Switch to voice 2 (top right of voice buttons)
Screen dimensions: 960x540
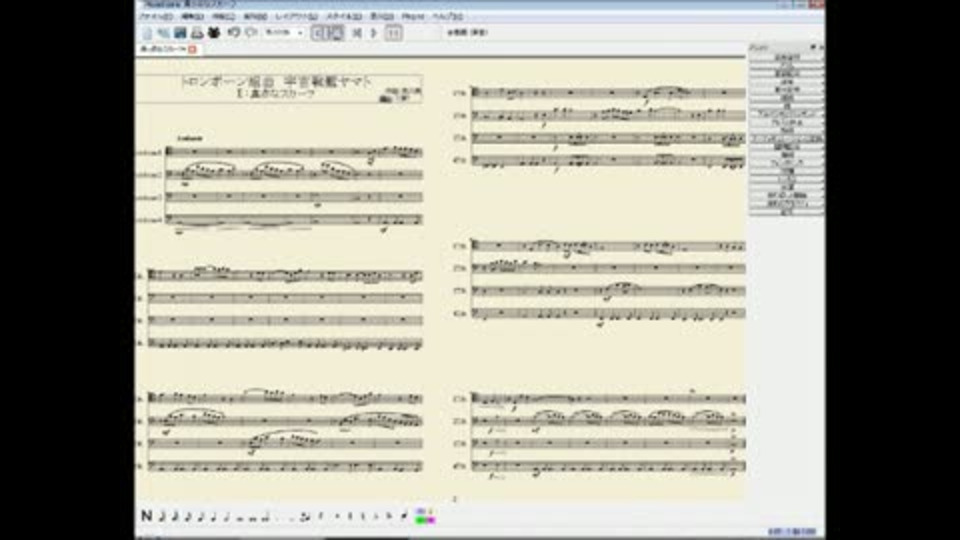[430, 512]
